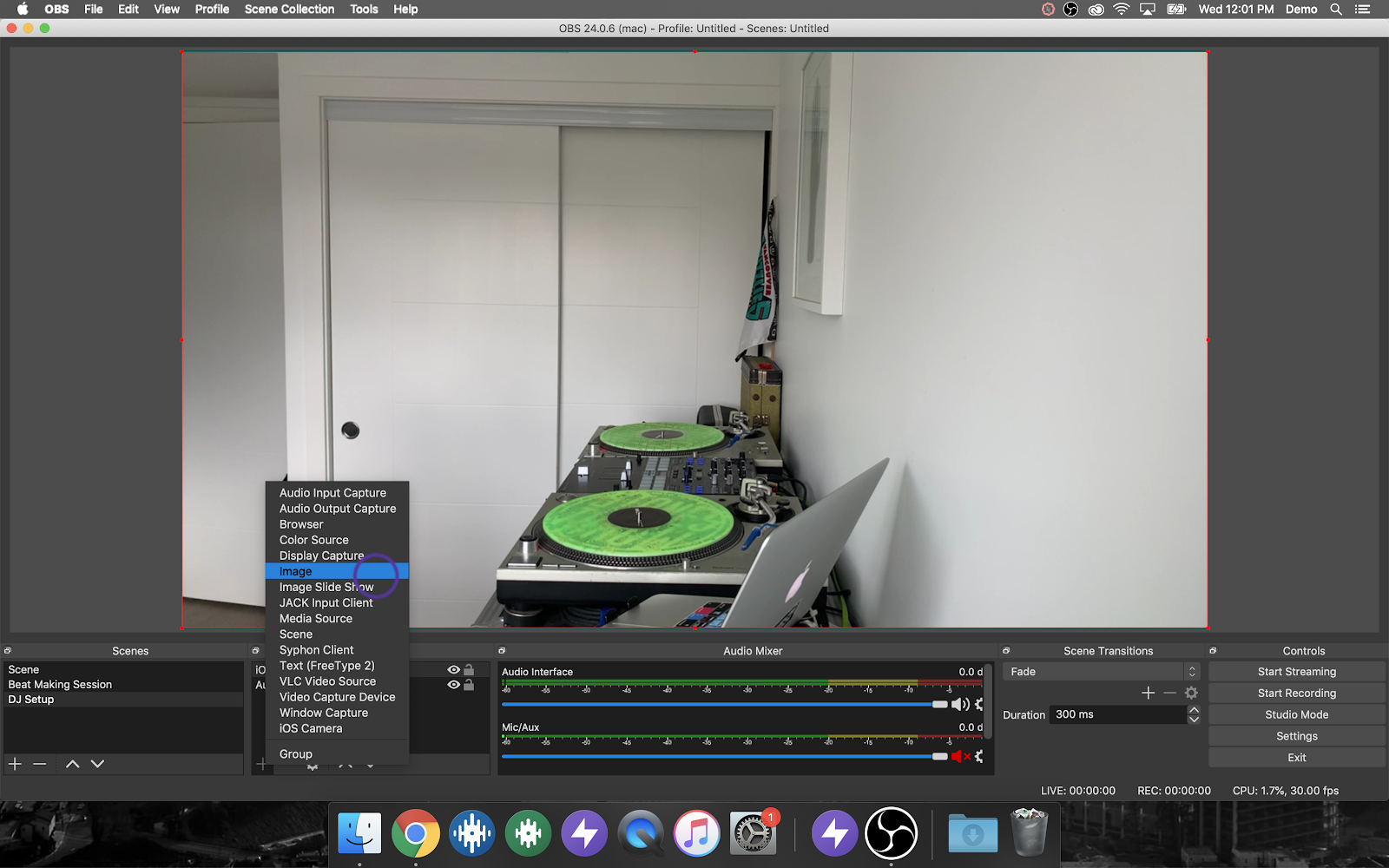Pop out the Scenes dock panel
Screen dimensions: 1389x868
click(8, 651)
